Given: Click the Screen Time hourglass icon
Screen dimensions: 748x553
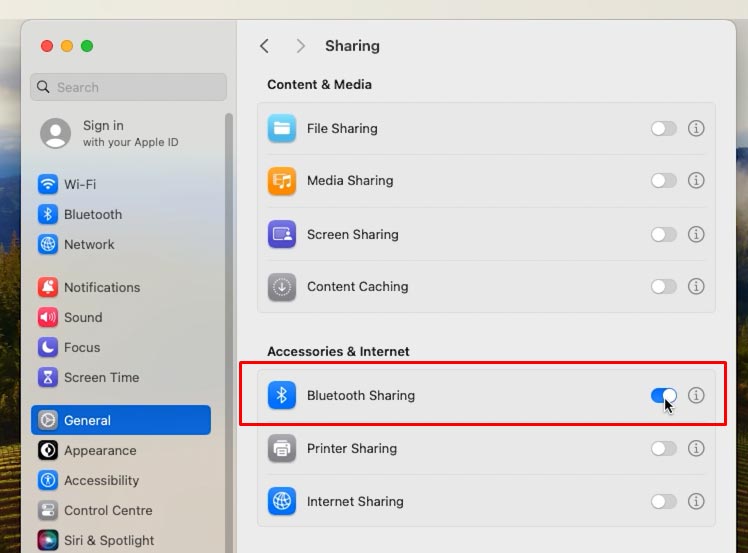Looking at the screenshot, I should (x=48, y=377).
